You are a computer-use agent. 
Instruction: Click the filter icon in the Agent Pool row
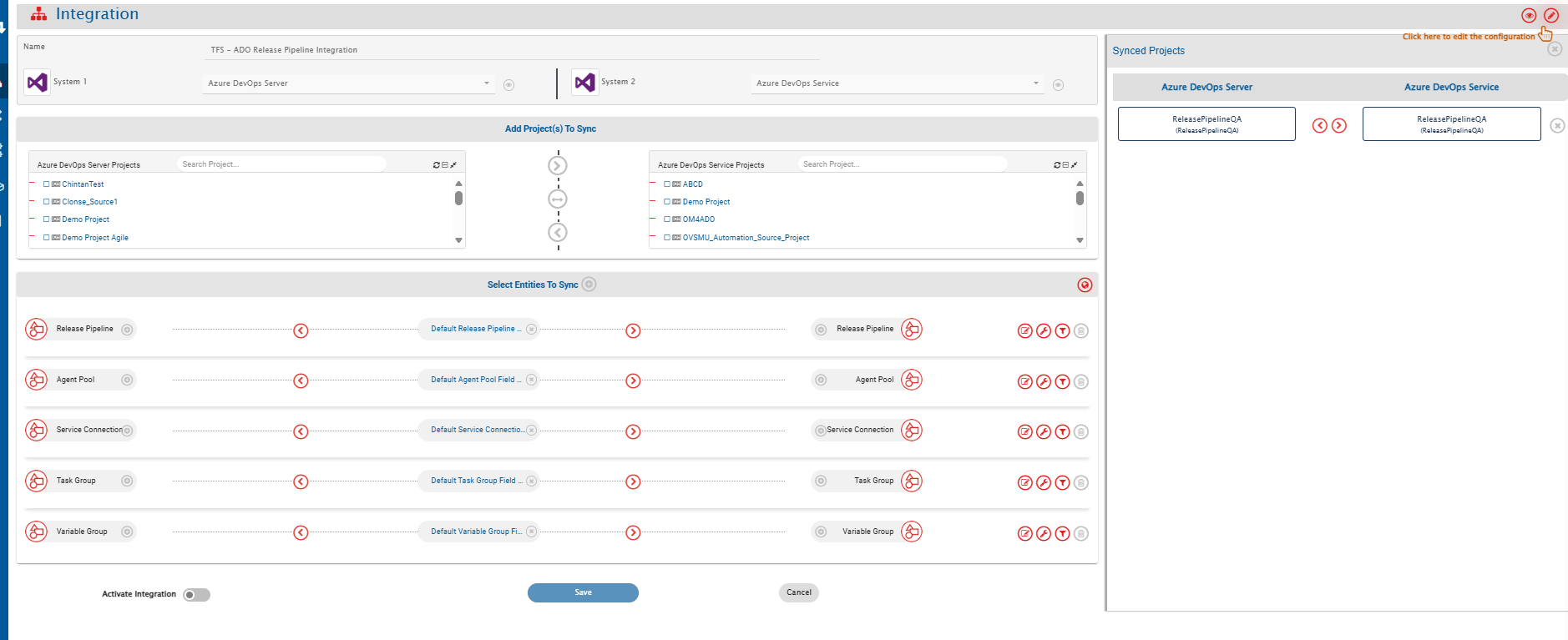(x=1062, y=382)
